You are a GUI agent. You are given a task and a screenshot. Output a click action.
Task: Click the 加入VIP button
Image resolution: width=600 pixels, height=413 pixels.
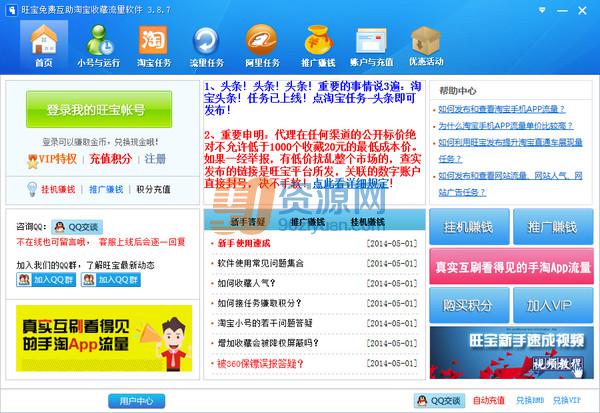point(553,305)
